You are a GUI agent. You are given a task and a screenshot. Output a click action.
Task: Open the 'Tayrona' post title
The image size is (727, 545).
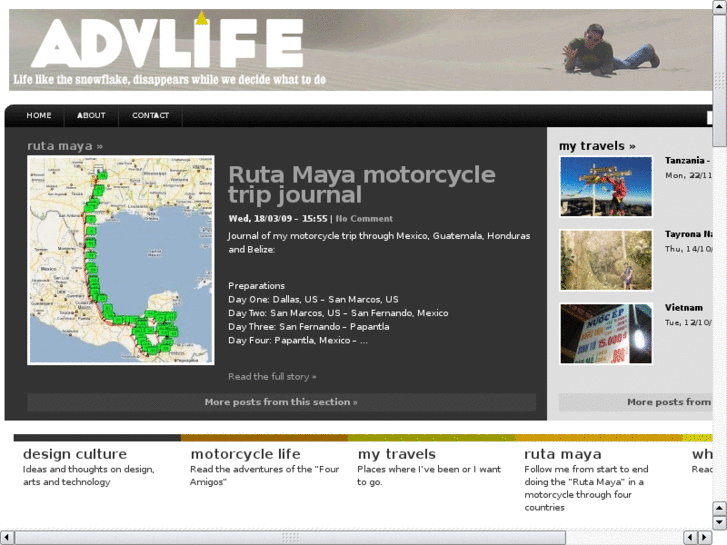(x=689, y=234)
